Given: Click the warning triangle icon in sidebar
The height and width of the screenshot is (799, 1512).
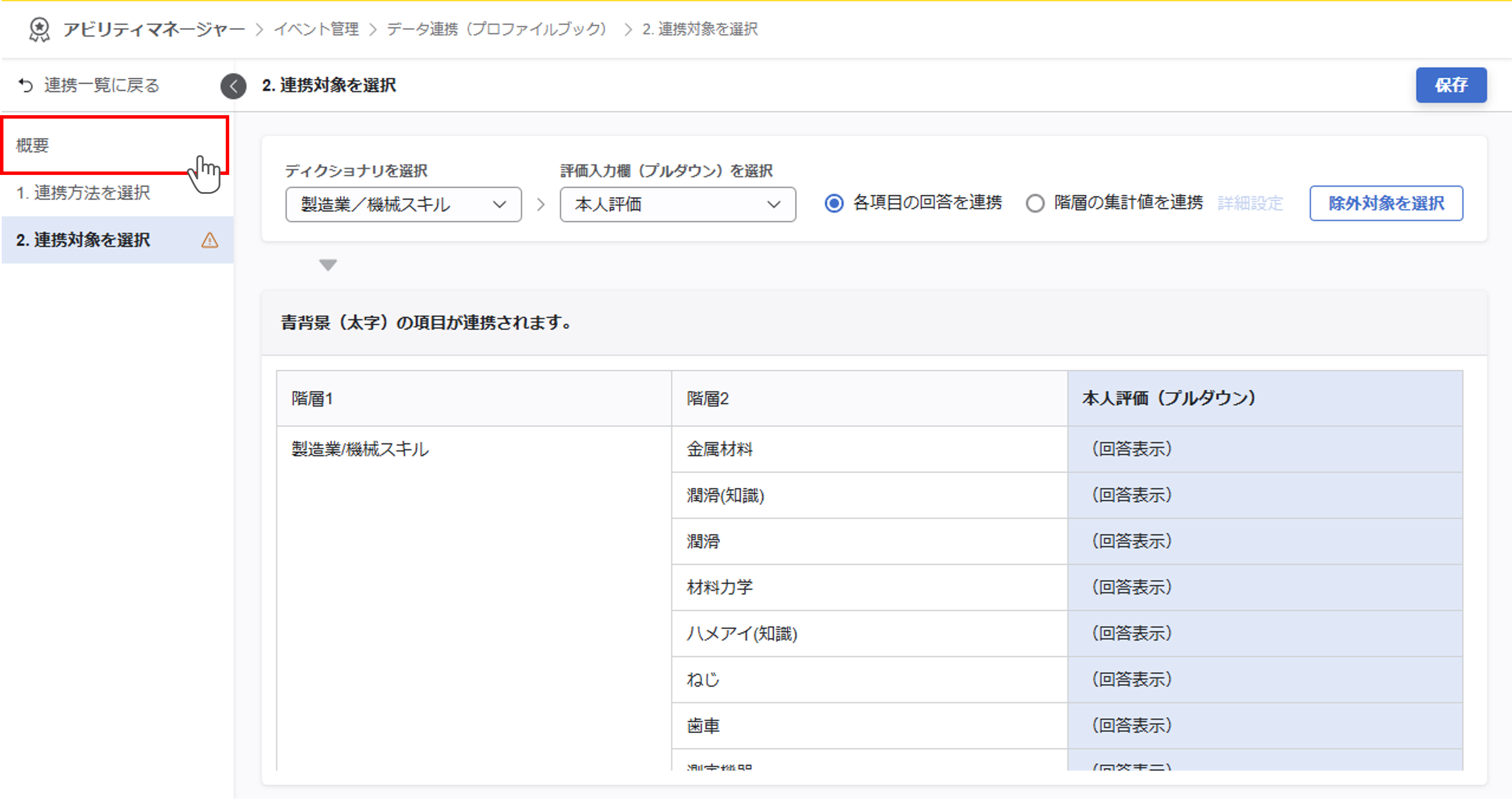Looking at the screenshot, I should (209, 241).
